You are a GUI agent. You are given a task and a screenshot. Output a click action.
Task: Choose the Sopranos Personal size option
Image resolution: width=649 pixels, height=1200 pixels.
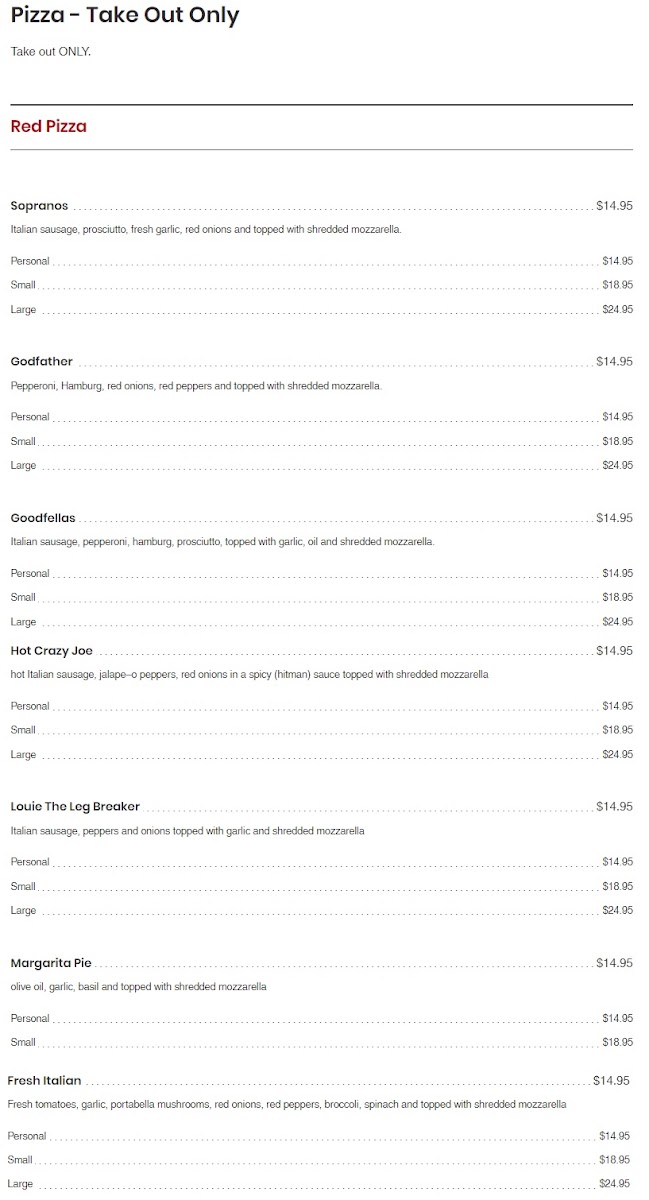pyautogui.click(x=321, y=261)
